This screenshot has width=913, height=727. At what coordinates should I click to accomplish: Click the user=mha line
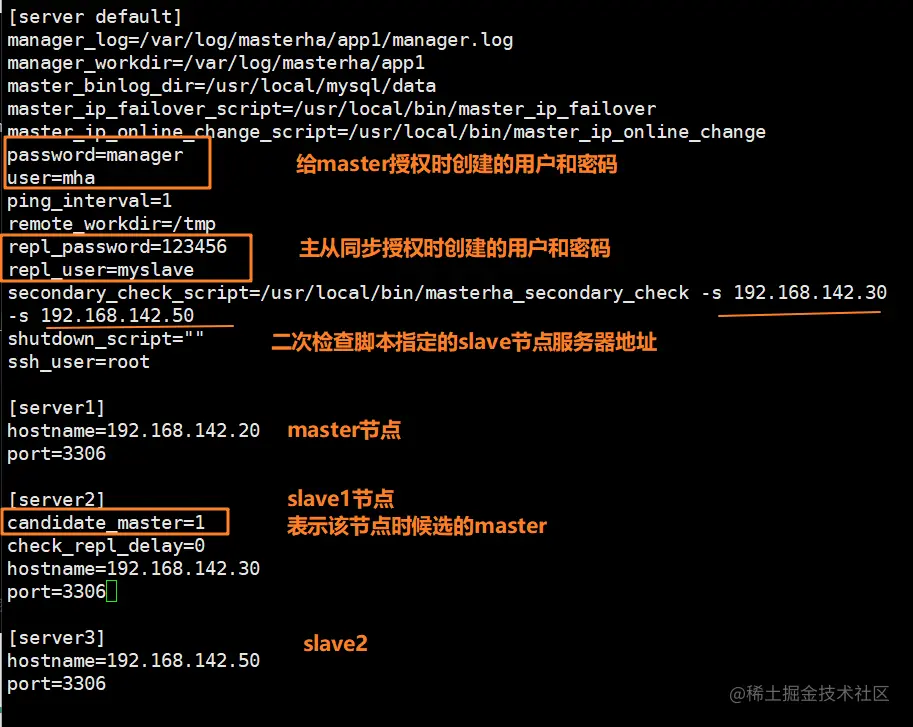(51, 178)
